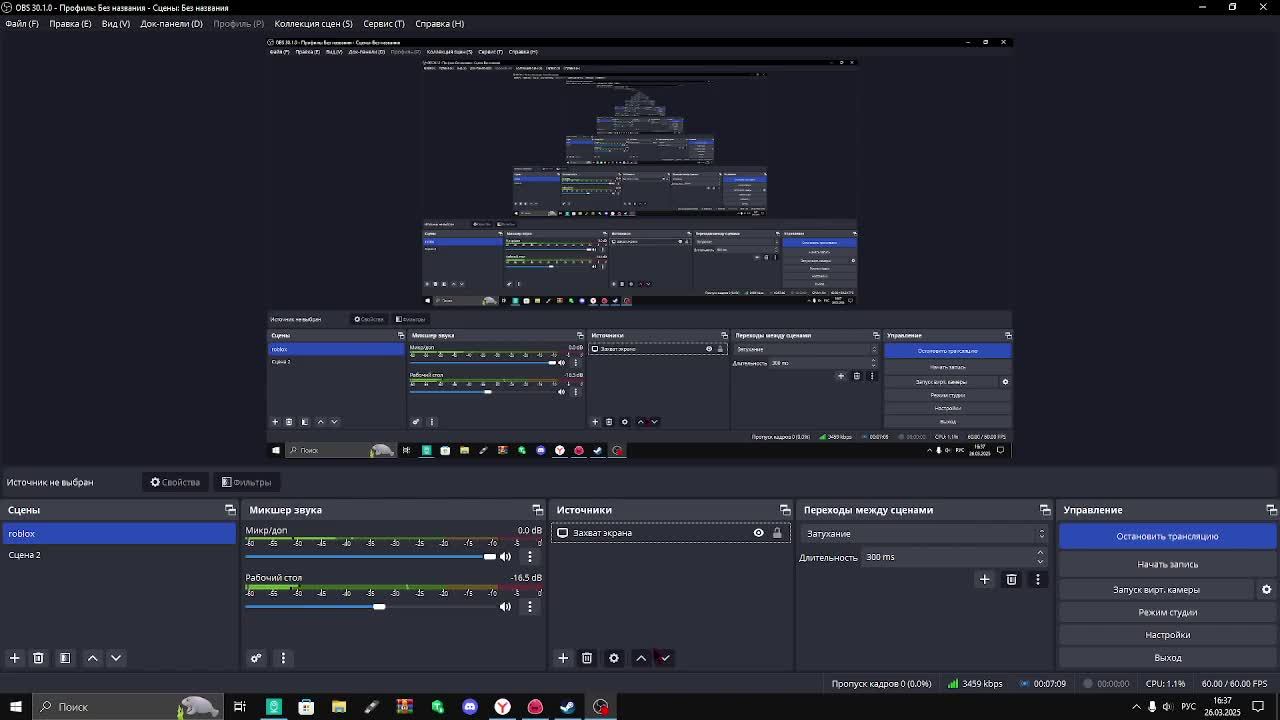
Task: Open the Микр/доп options three-dots menu
Action: click(530, 557)
